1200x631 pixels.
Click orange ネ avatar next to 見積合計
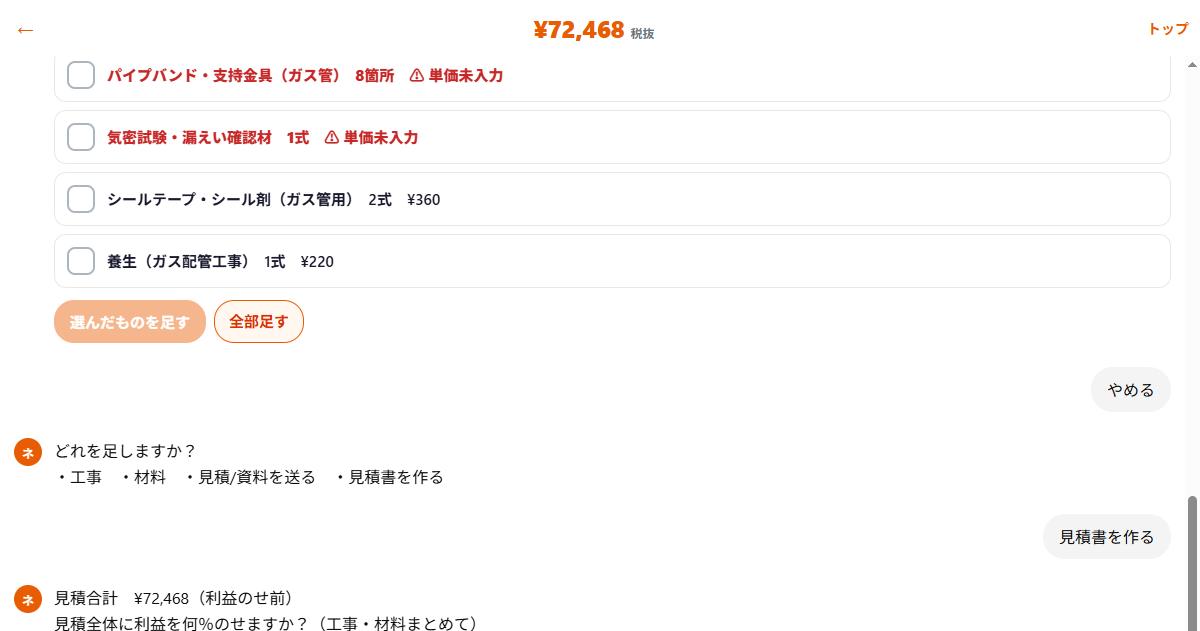pyautogui.click(x=28, y=599)
